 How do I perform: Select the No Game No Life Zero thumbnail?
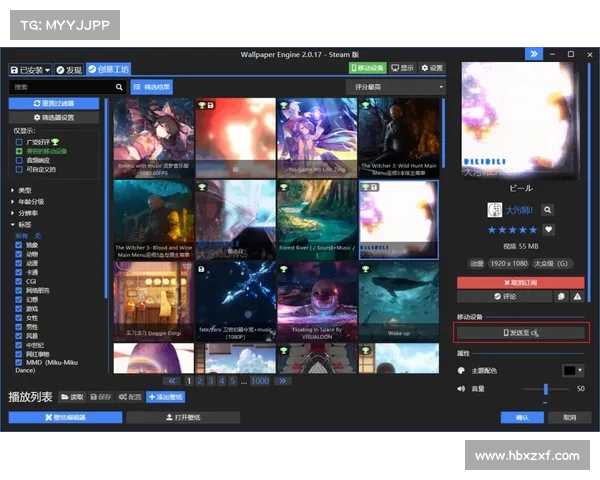317,138
